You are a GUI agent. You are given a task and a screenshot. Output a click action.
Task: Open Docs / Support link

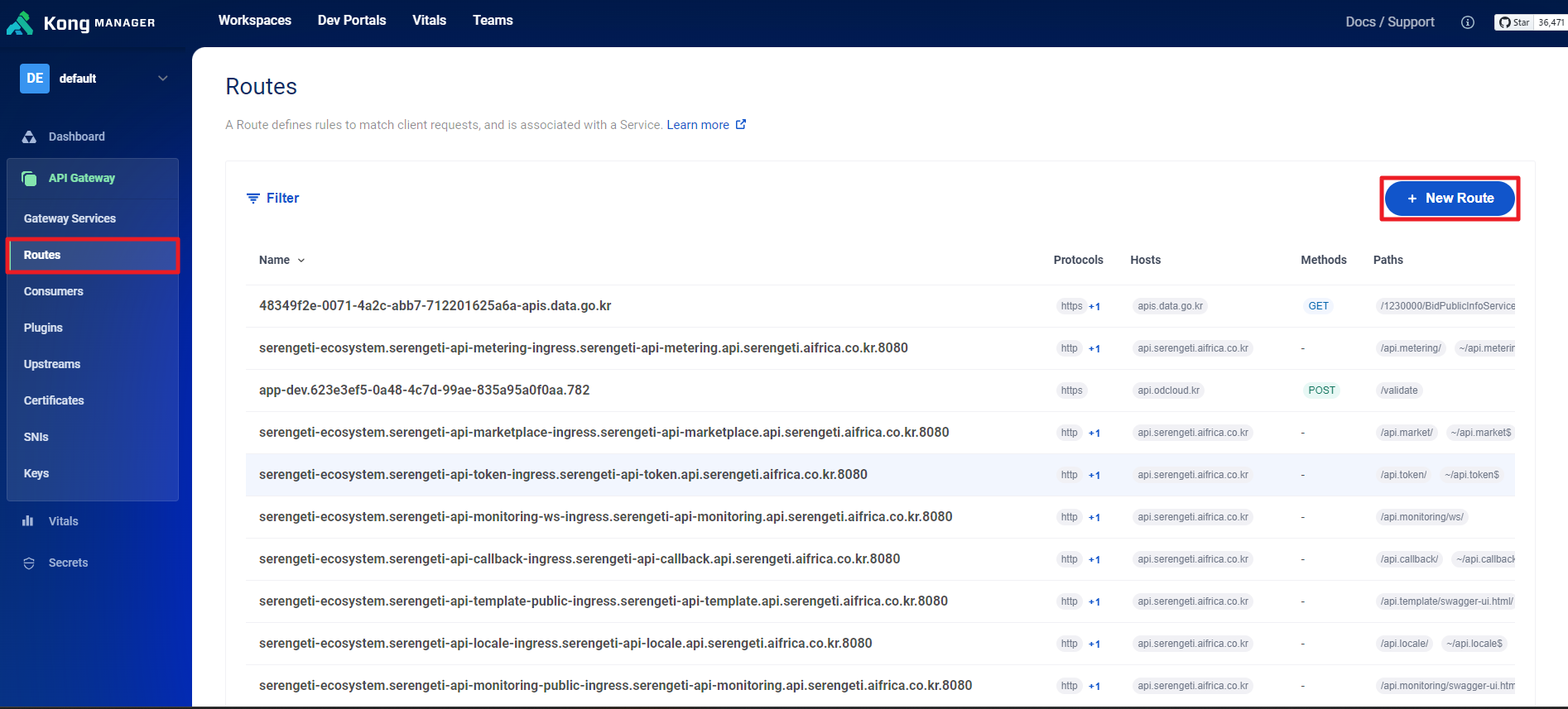click(1389, 22)
